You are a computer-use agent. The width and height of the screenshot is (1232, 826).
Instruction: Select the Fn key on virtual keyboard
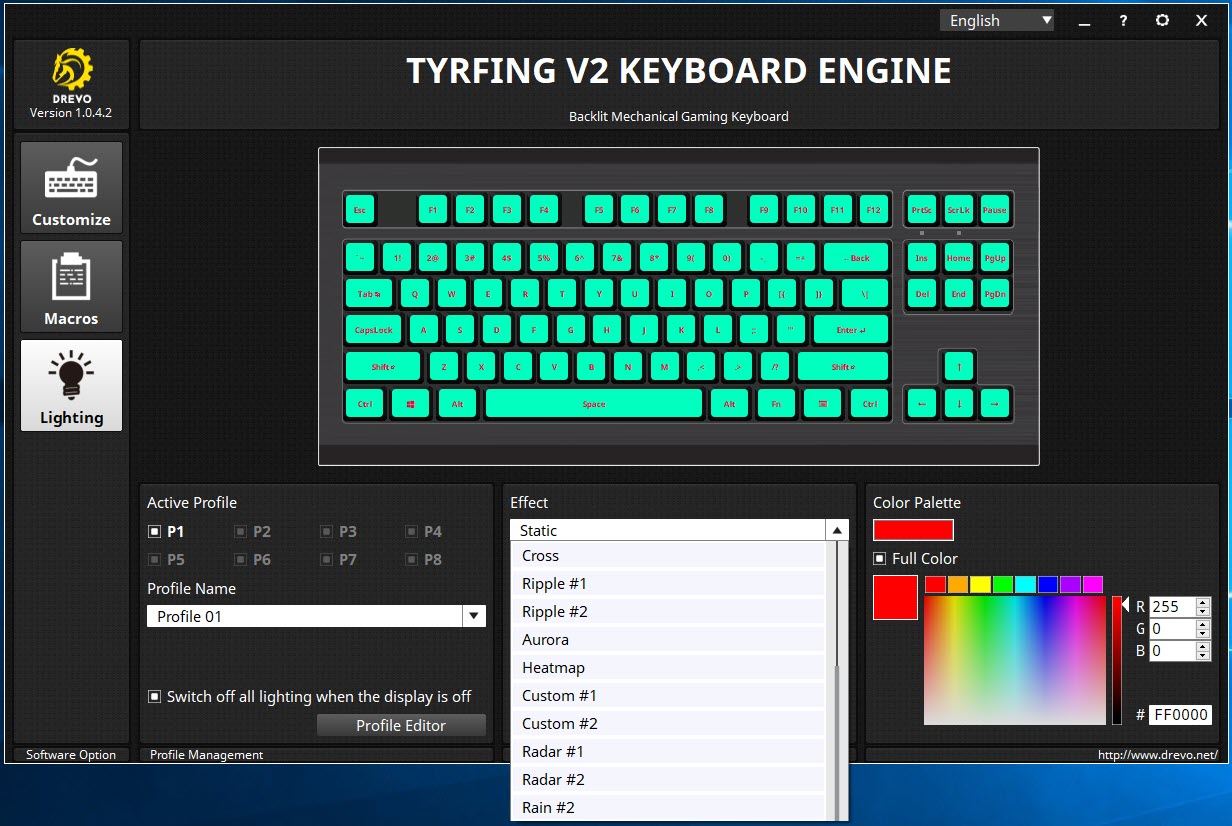(x=776, y=404)
